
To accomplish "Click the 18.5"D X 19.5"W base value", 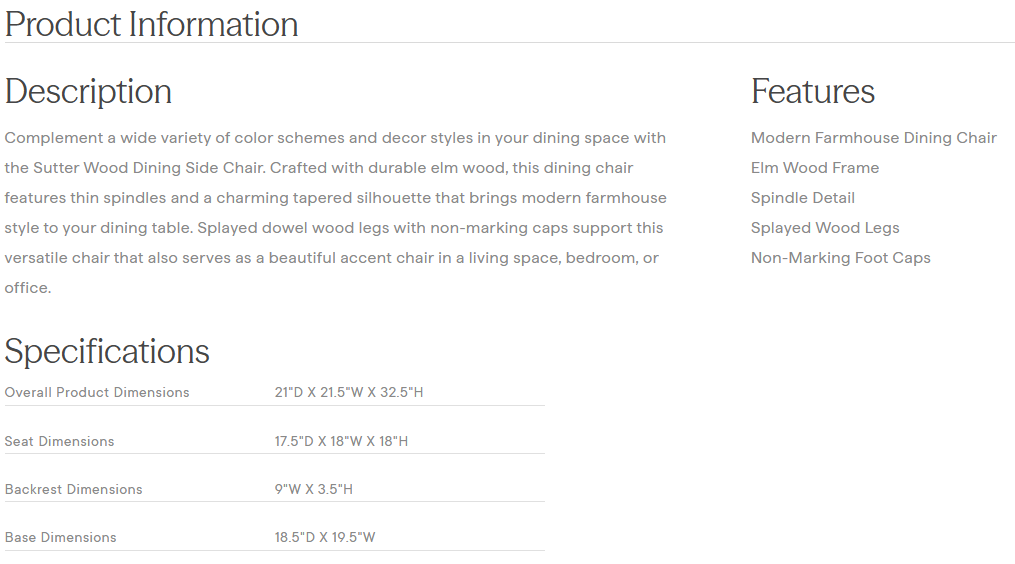I will tap(325, 537).
